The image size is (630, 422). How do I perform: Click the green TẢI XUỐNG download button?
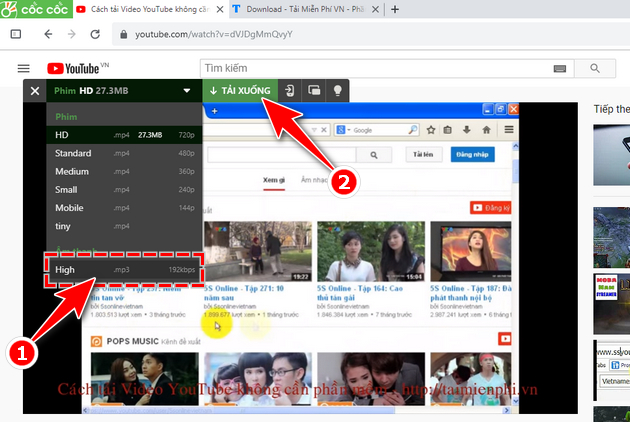click(239, 90)
